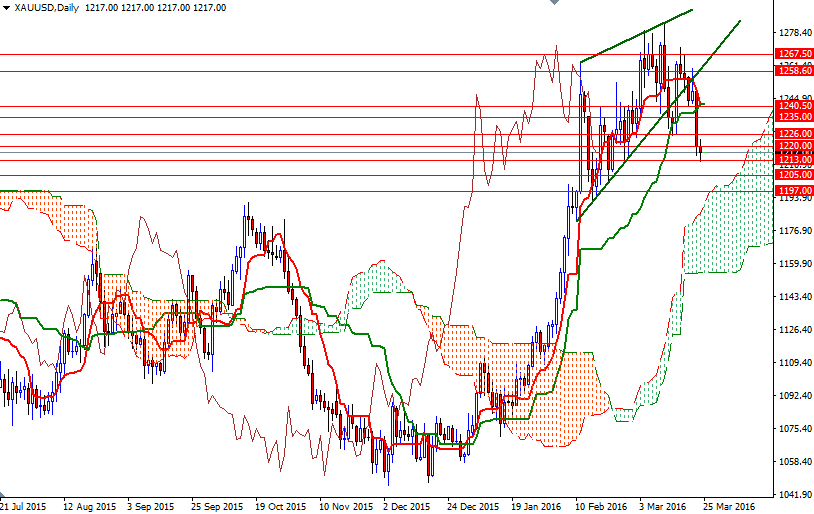
Task: Click the gray chart shift marker at top
Action: coord(554,2)
